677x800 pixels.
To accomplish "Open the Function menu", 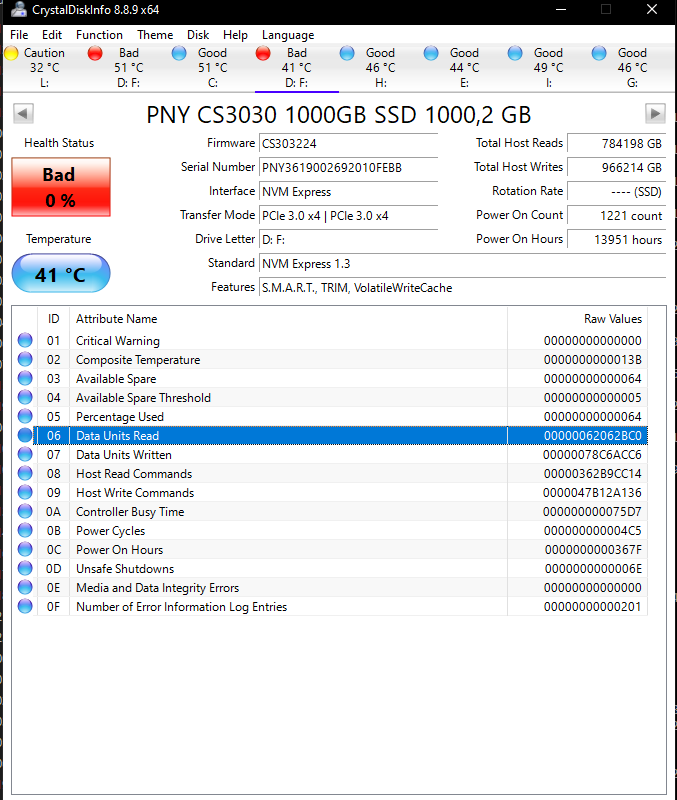I will [x=99, y=35].
